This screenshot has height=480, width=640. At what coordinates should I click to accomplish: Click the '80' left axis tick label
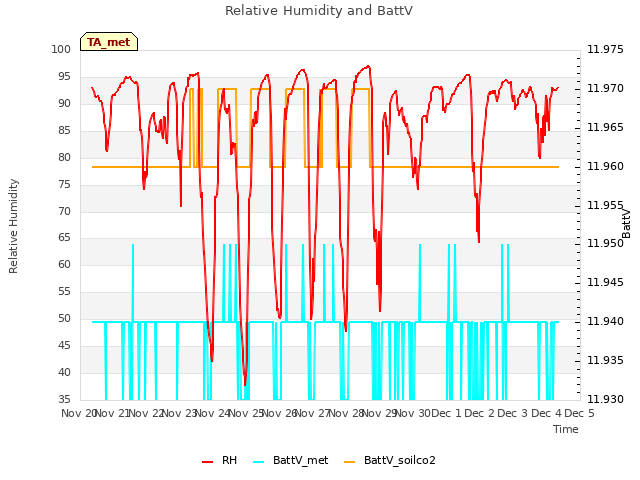click(64, 157)
